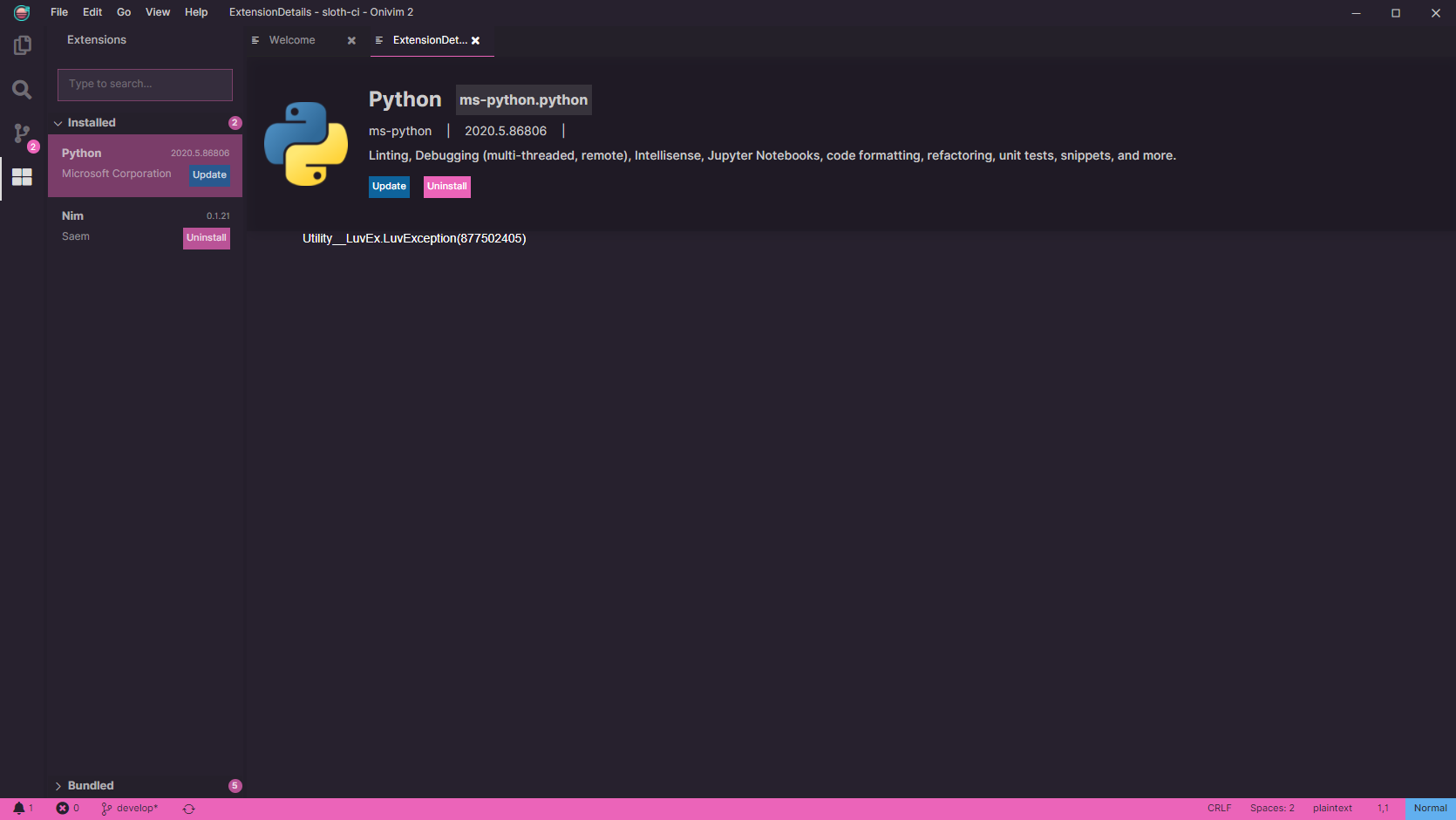Uninstall the Nim extension

coord(206,237)
